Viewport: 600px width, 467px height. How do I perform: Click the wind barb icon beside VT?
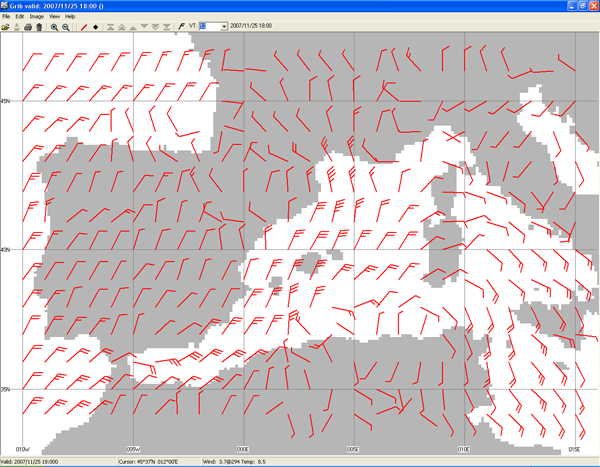tap(180, 27)
